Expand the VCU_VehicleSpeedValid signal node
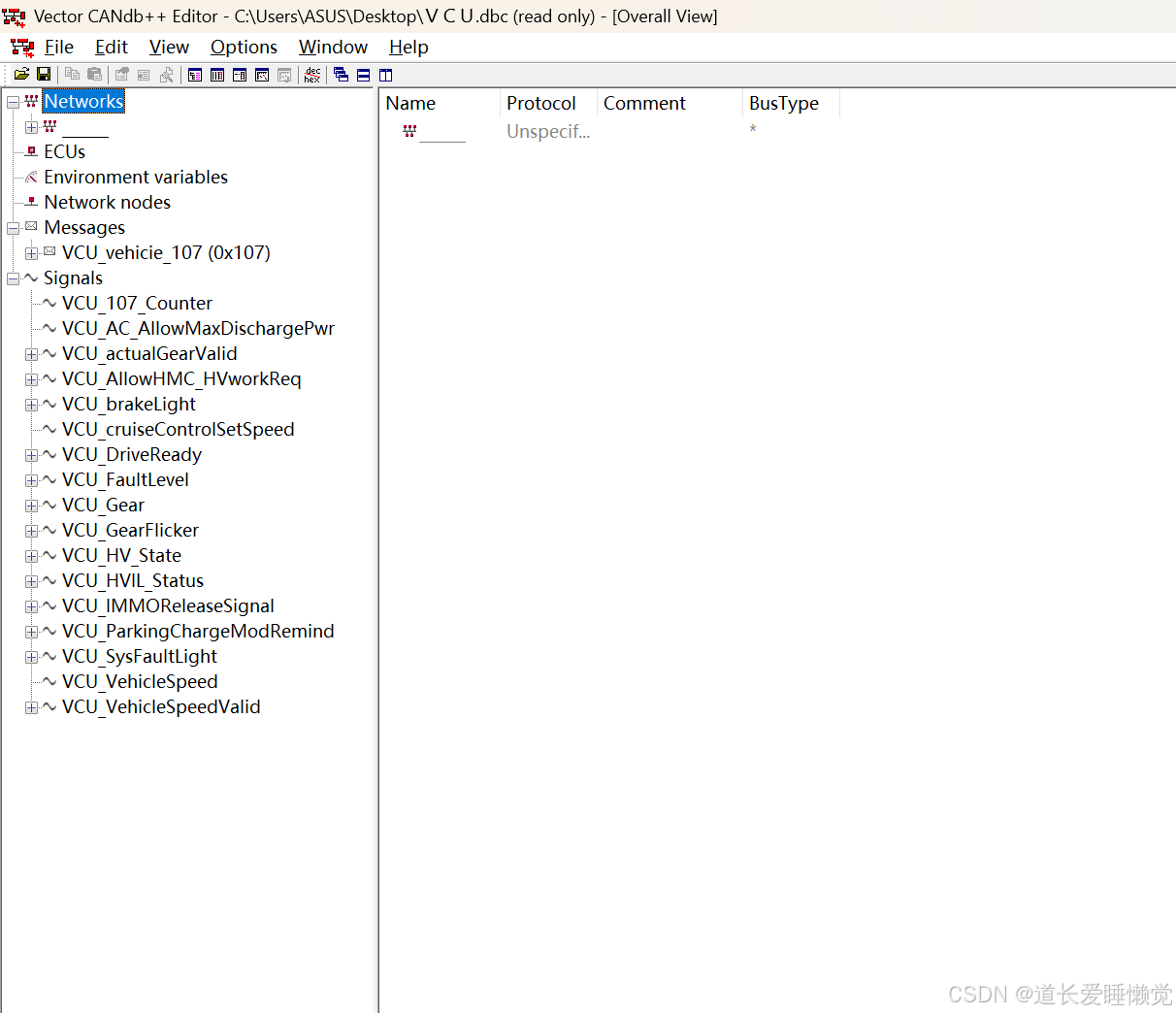The height and width of the screenshot is (1013, 1176). coord(32,707)
